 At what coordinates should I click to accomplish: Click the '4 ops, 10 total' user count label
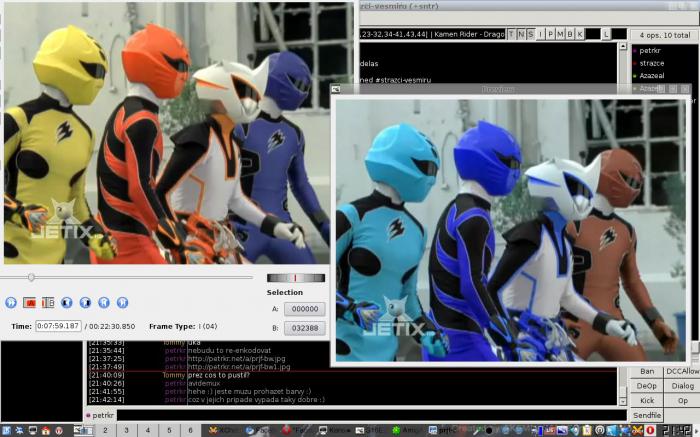pos(665,35)
